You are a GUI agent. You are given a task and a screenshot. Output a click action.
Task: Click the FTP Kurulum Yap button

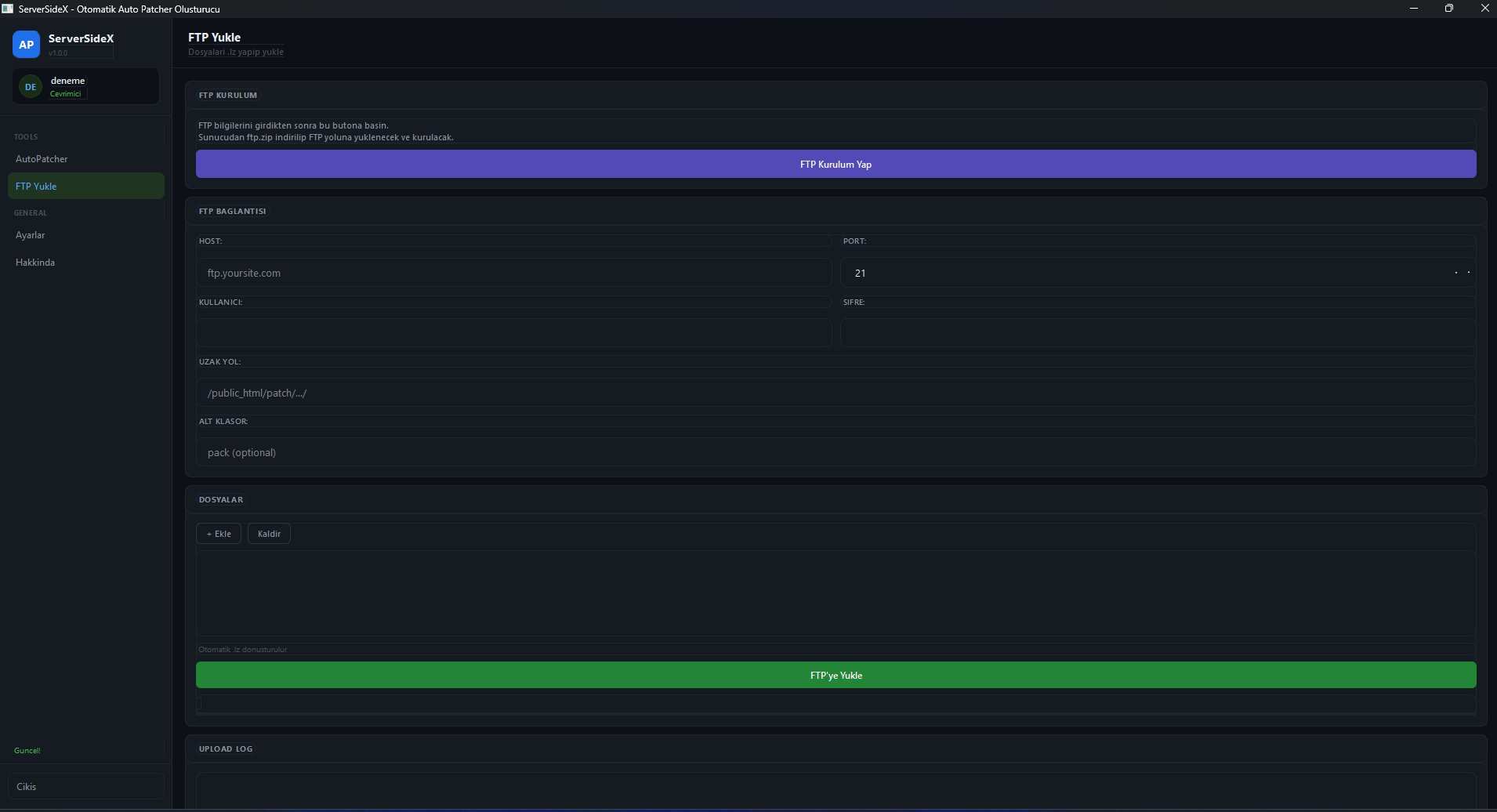click(x=835, y=164)
